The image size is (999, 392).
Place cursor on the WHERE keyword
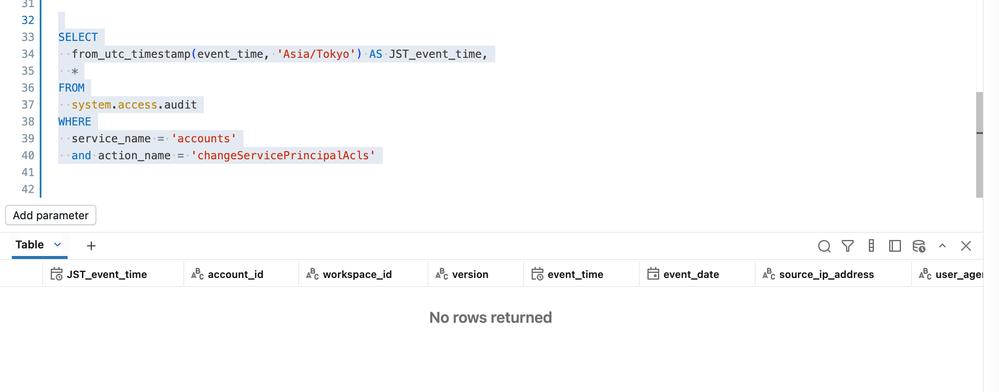(75, 121)
